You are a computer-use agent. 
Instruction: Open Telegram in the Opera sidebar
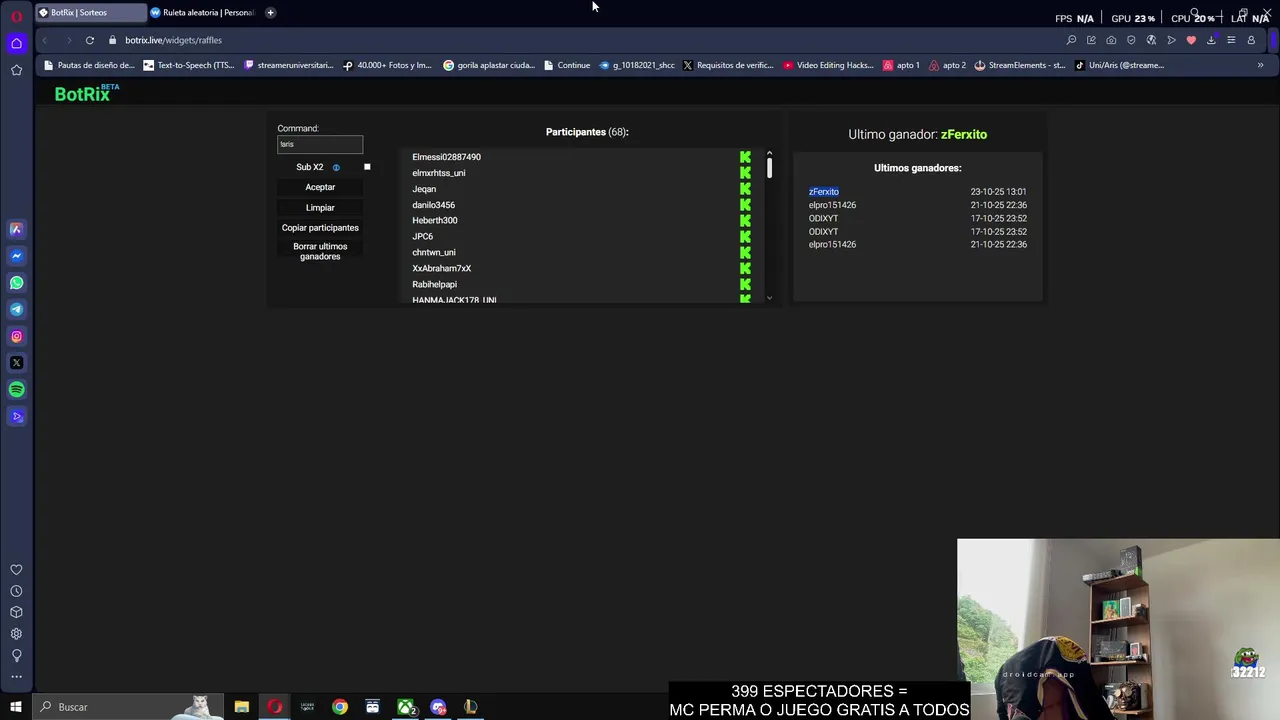point(16,310)
